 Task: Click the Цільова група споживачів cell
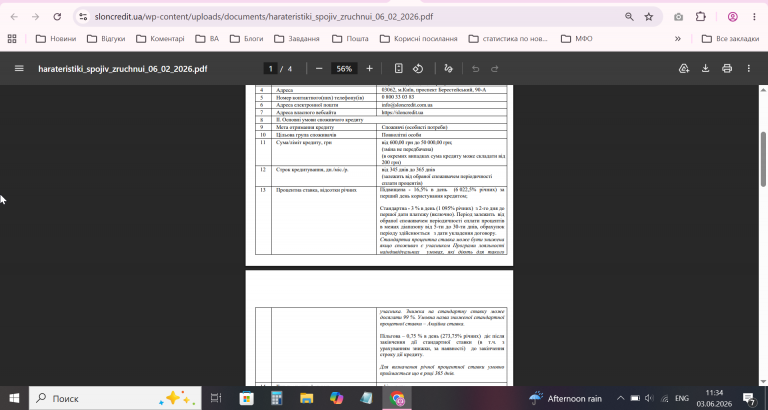(324, 134)
